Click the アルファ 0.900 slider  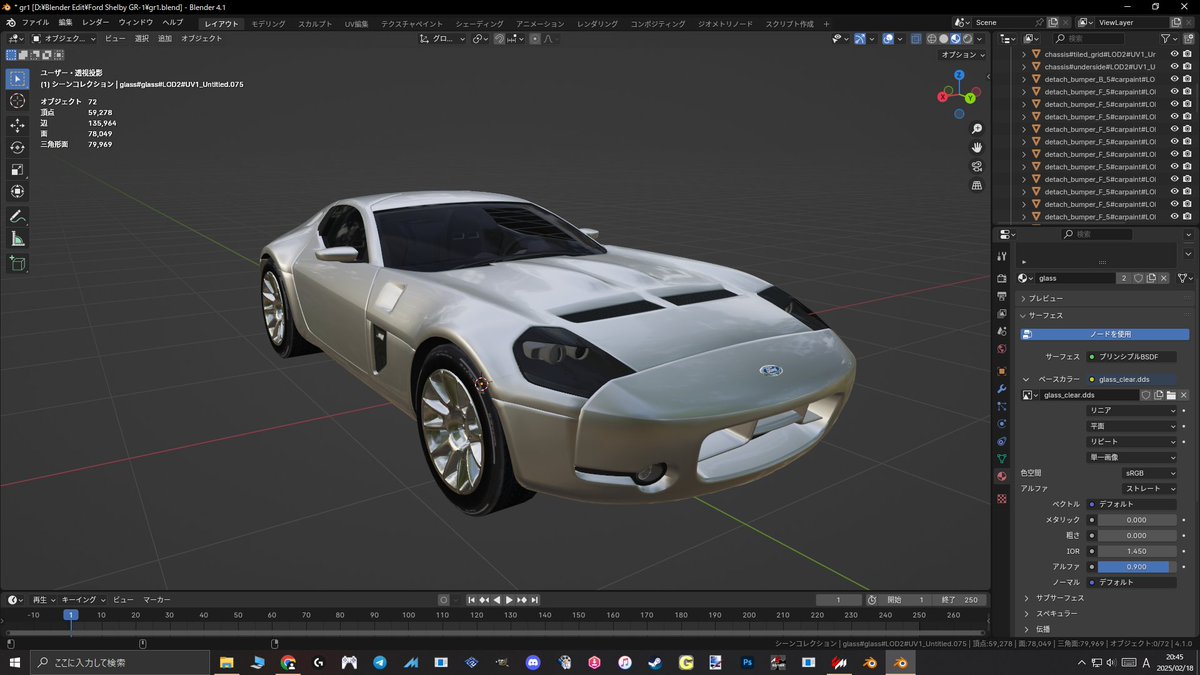coord(1136,566)
